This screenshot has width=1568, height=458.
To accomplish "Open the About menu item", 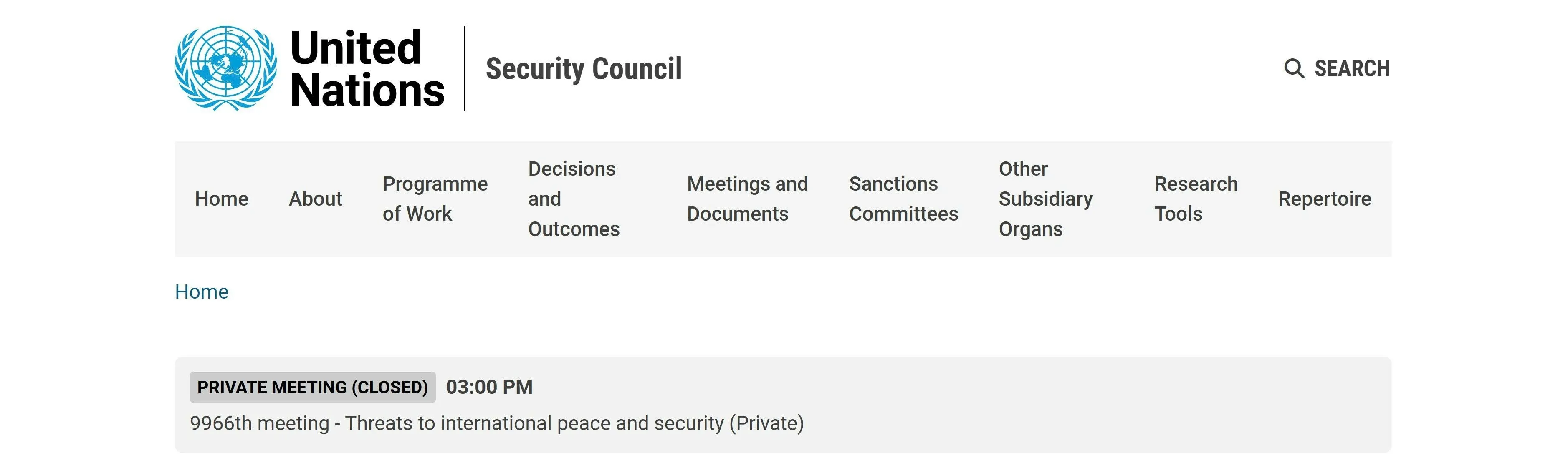I will coord(315,199).
